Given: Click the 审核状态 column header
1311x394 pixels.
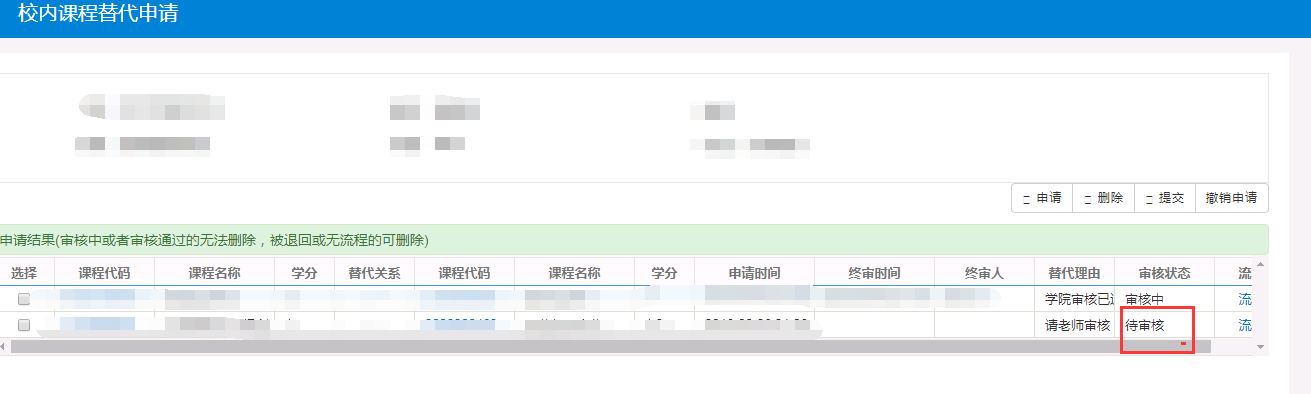Looking at the screenshot, I should pos(1165,273).
